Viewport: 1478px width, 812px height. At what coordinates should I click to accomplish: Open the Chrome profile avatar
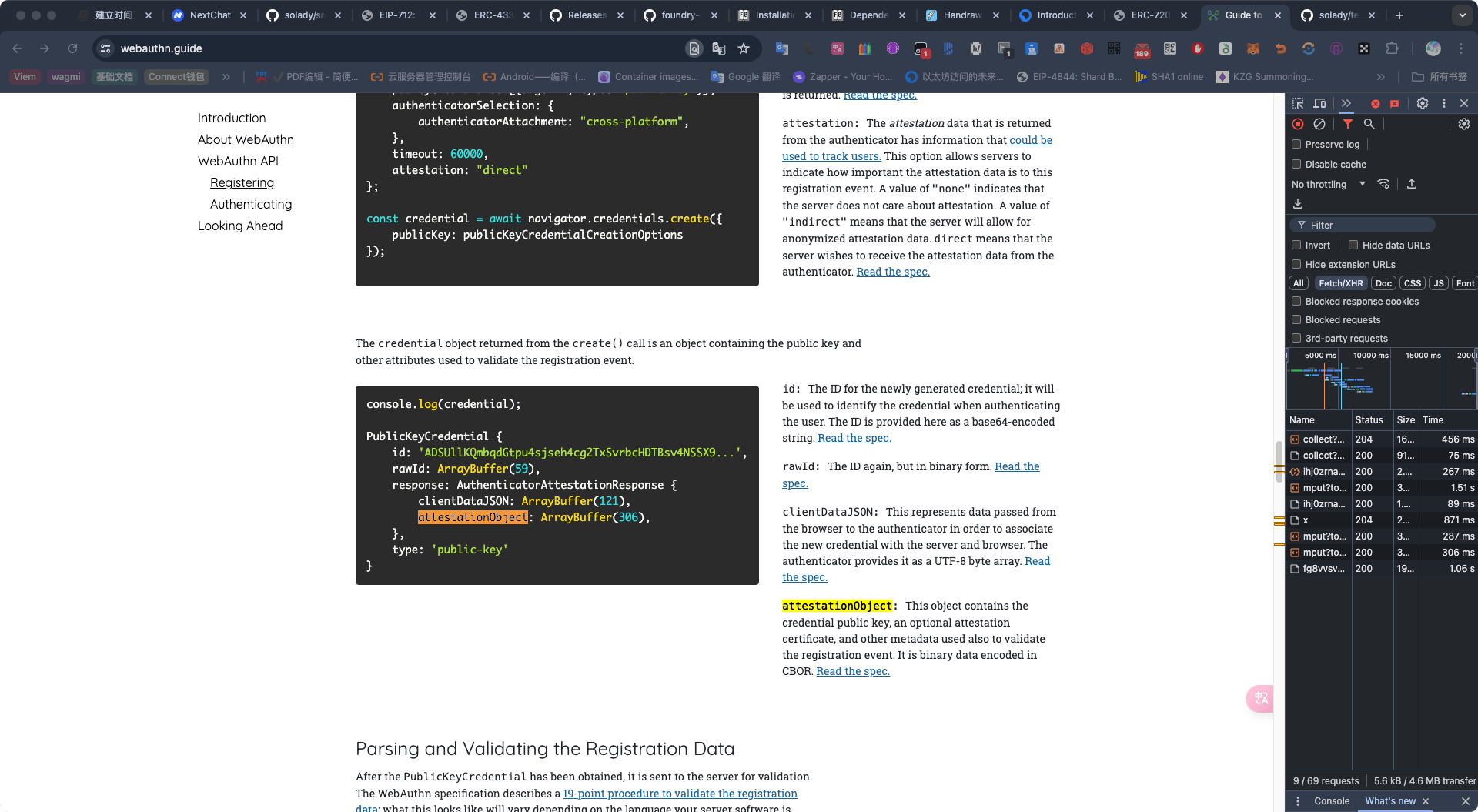pyautogui.click(x=1433, y=48)
